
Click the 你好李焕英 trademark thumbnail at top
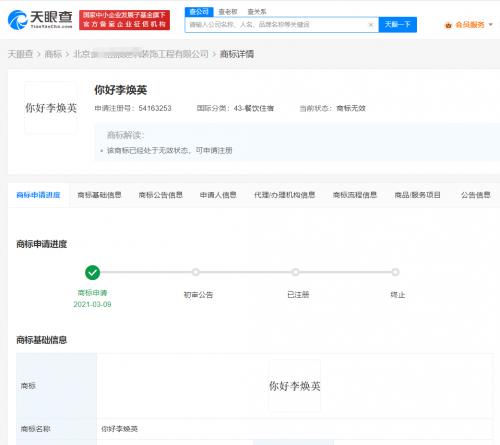51,108
